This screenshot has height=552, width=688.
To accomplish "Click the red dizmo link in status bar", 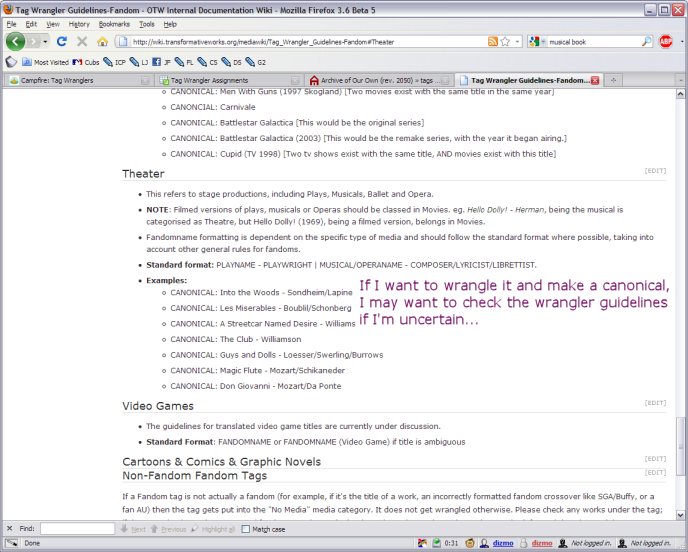I will (542, 543).
